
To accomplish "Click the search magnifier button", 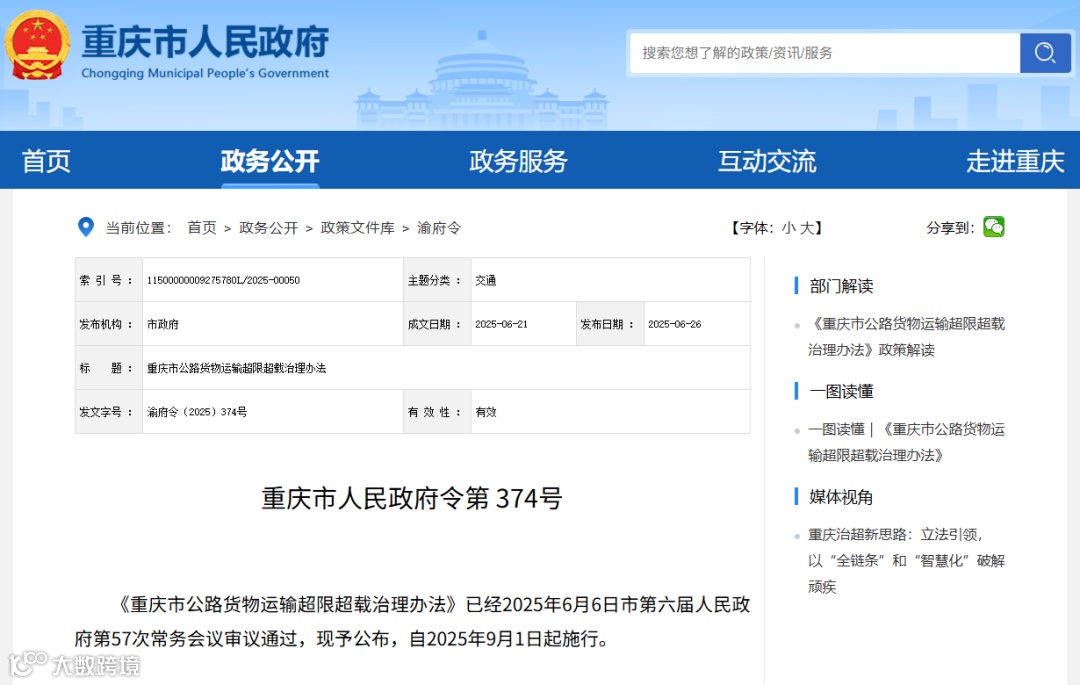I will pyautogui.click(x=1045, y=53).
